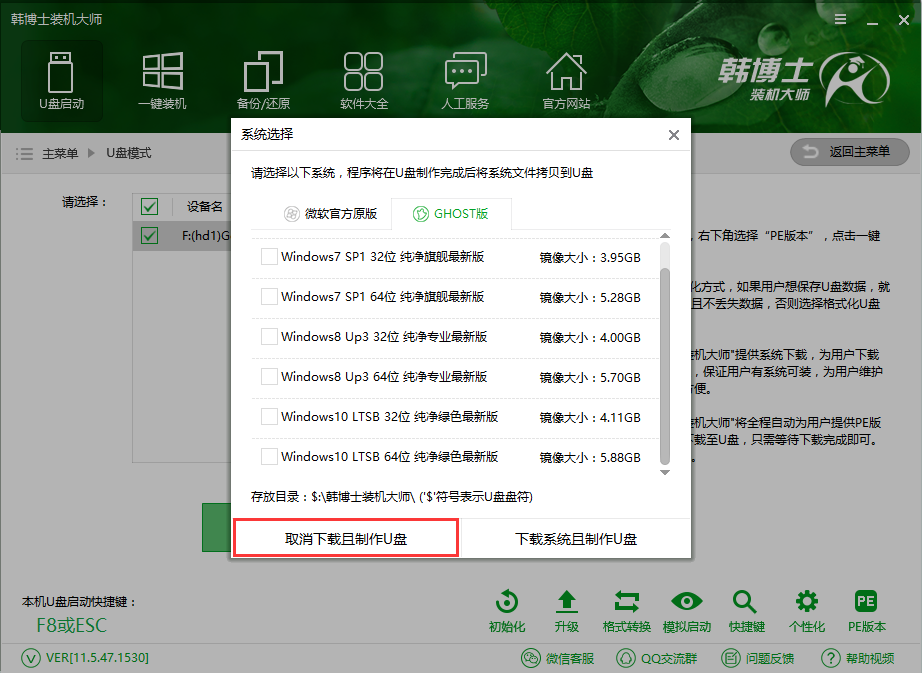Open the 快捷键 hotkeys icon
922x673 pixels.
pyautogui.click(x=745, y=608)
